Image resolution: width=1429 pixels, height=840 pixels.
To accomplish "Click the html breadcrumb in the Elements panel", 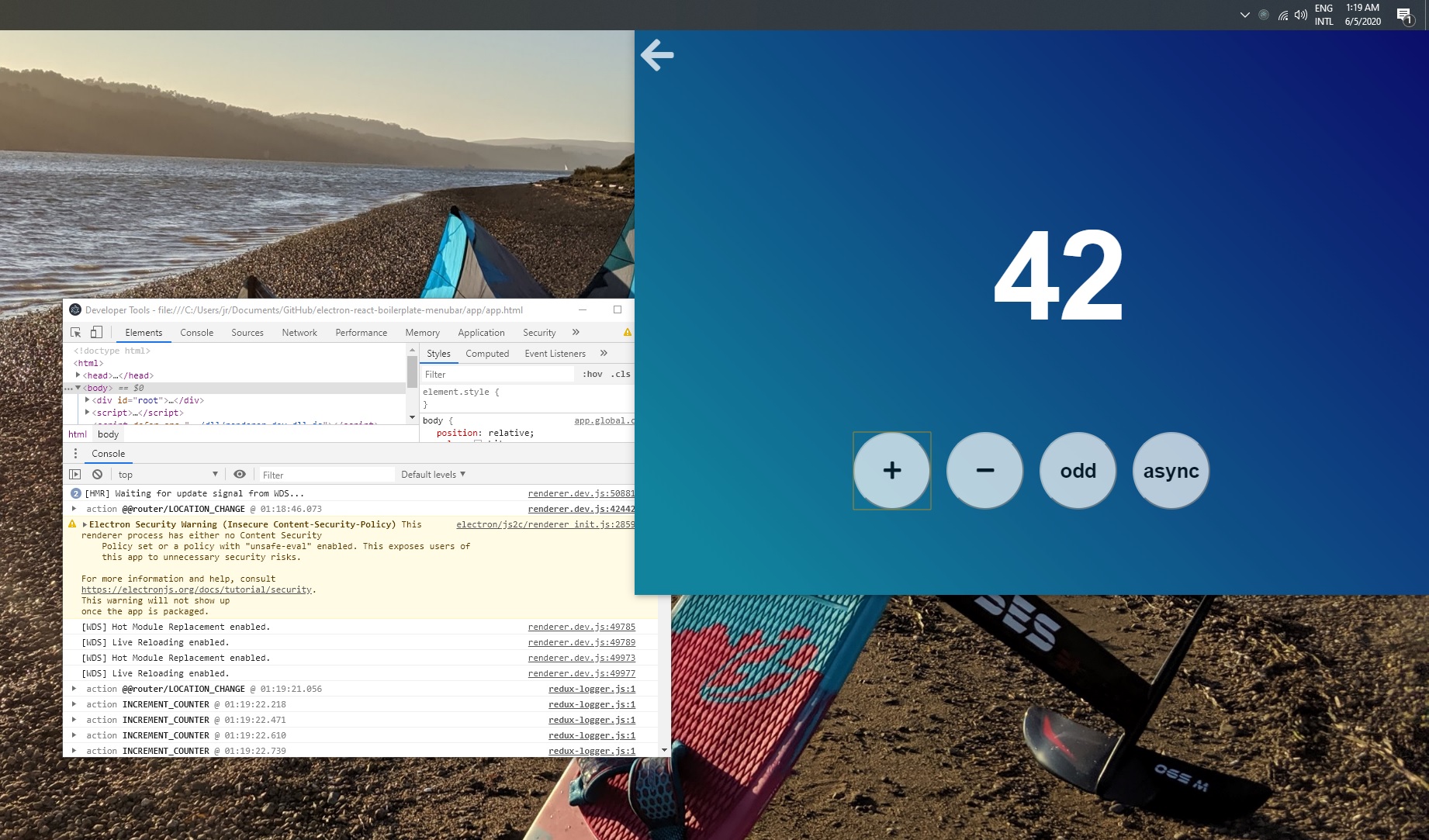I will (x=78, y=434).
